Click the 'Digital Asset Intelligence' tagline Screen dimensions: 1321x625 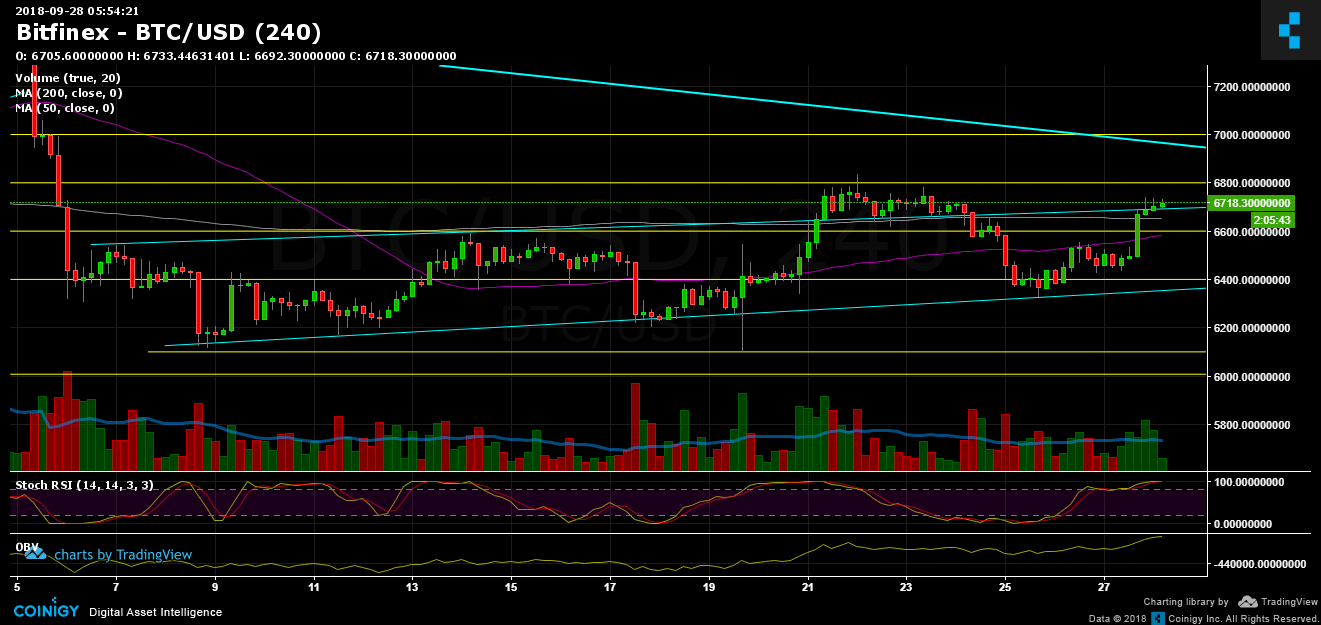point(155,612)
